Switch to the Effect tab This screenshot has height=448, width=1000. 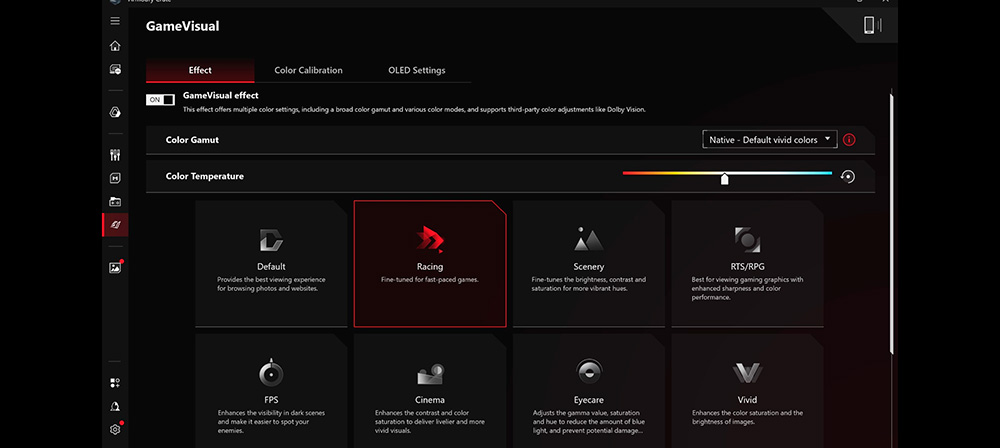pos(200,70)
